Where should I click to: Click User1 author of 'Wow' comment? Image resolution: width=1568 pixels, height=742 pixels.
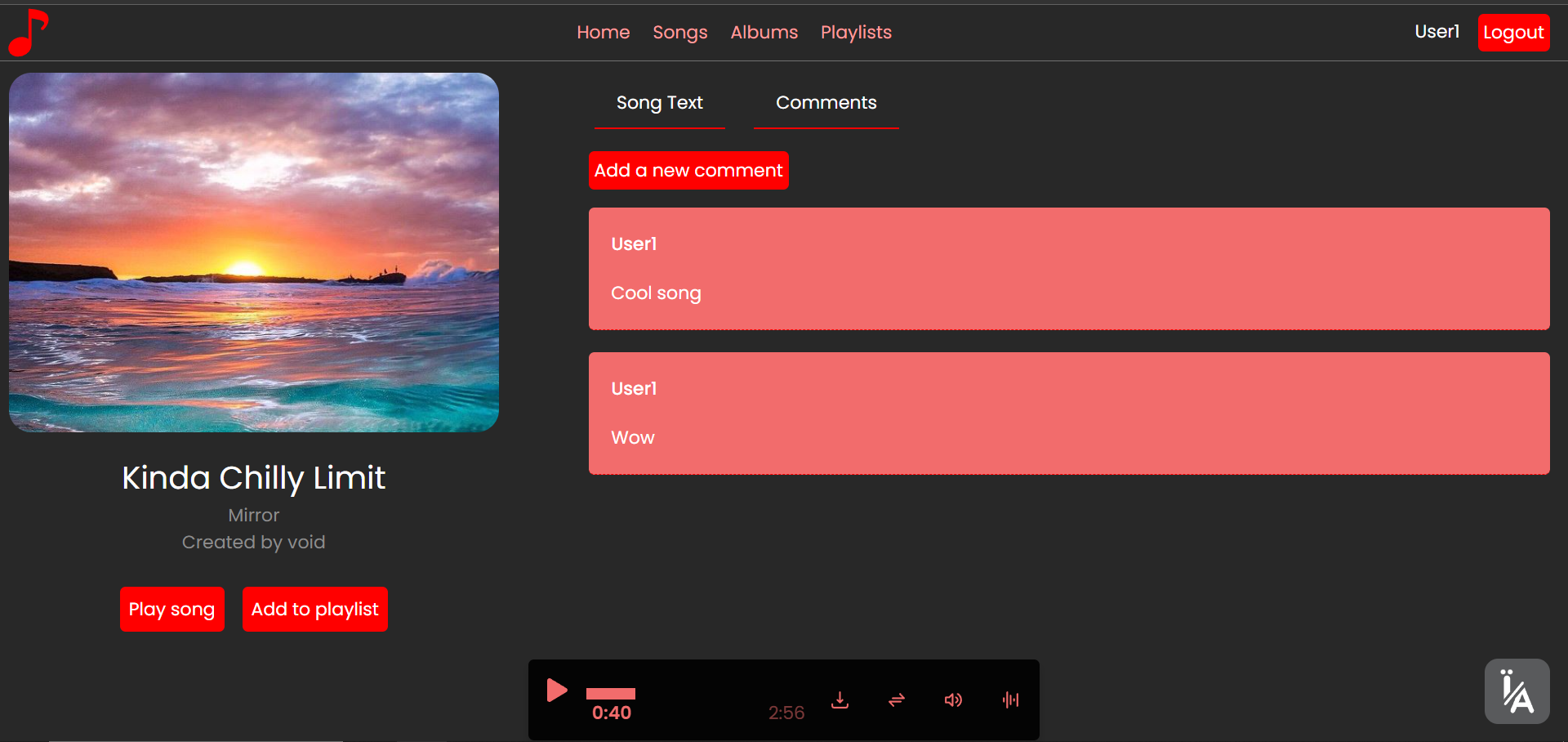634,389
